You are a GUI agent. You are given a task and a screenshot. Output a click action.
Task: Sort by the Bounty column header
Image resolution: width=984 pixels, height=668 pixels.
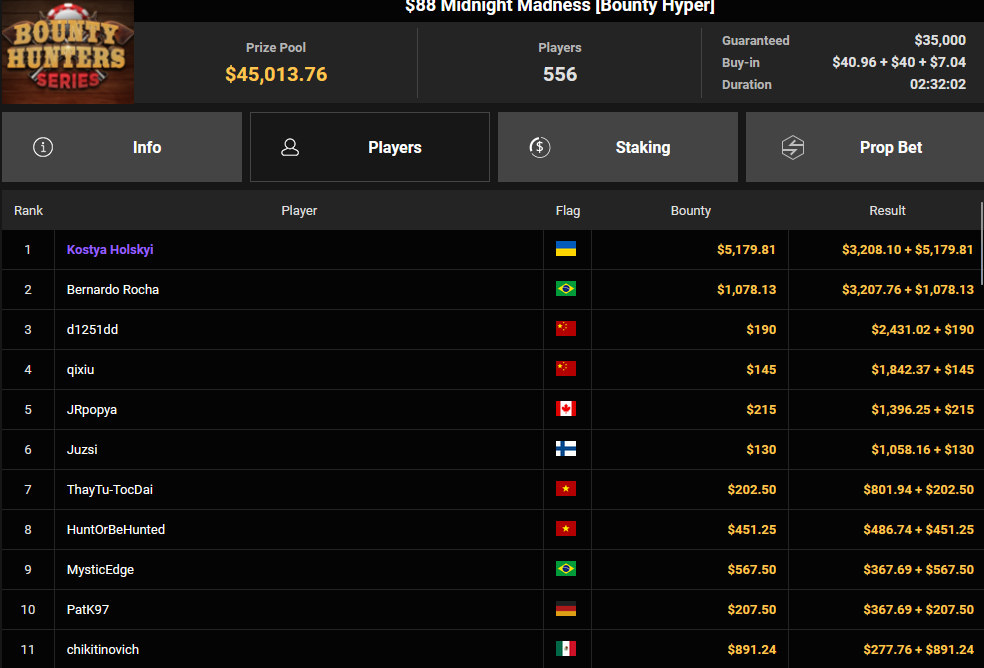coord(690,211)
